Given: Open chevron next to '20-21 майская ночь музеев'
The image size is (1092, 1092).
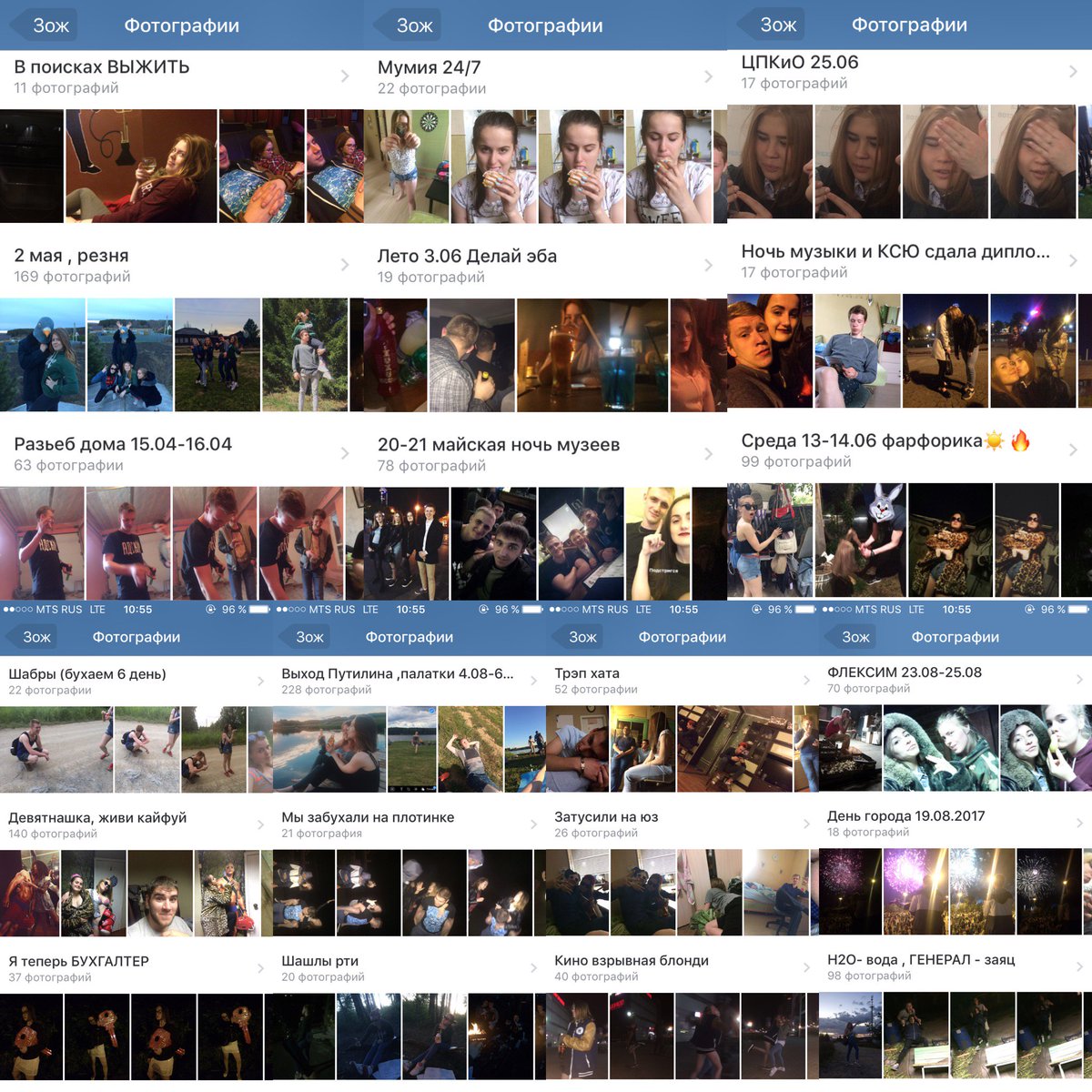Looking at the screenshot, I should point(709,453).
